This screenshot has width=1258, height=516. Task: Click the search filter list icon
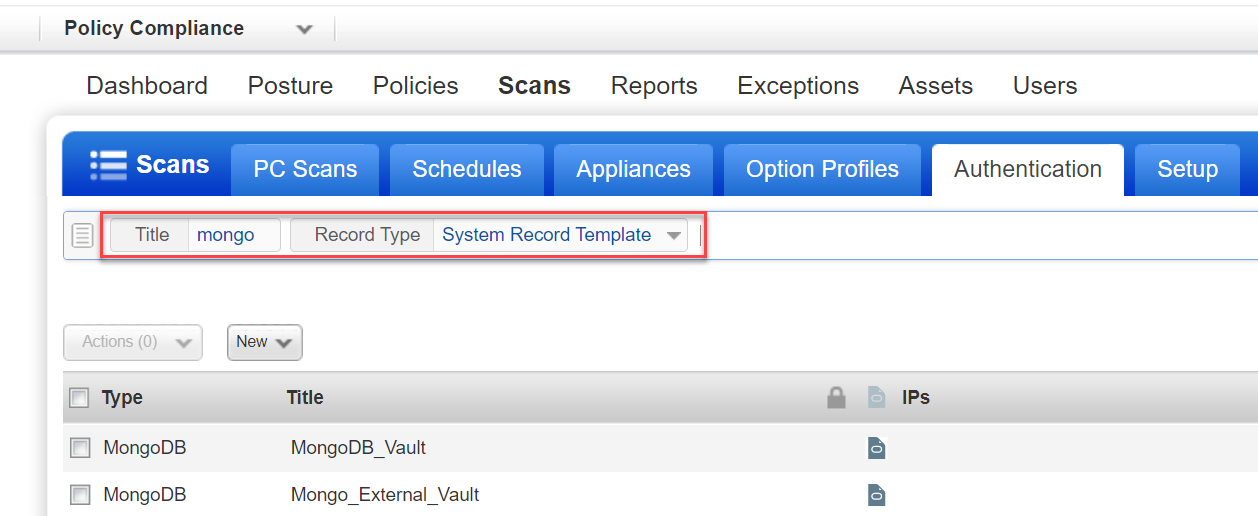(83, 236)
